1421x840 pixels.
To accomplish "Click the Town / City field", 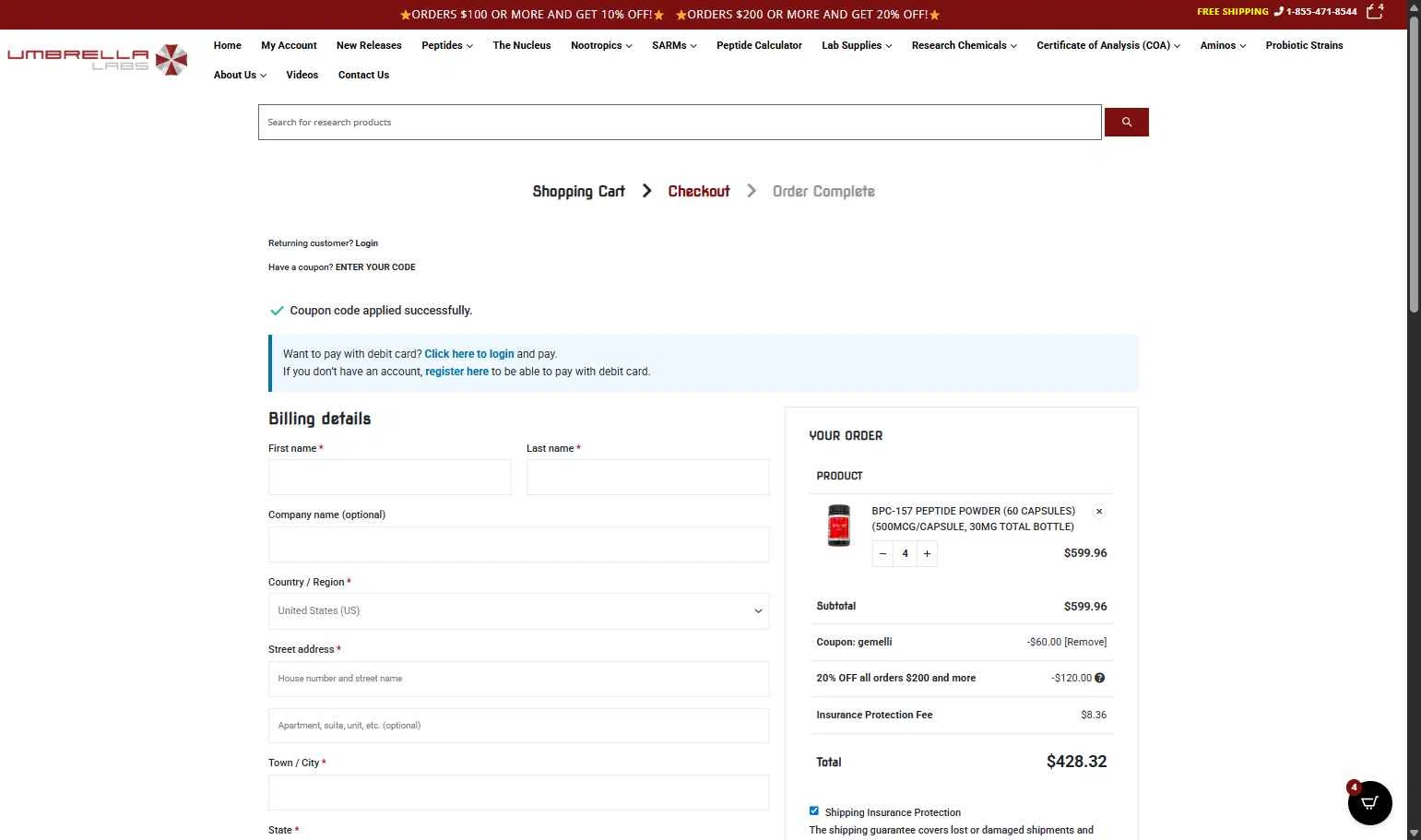I will [518, 792].
